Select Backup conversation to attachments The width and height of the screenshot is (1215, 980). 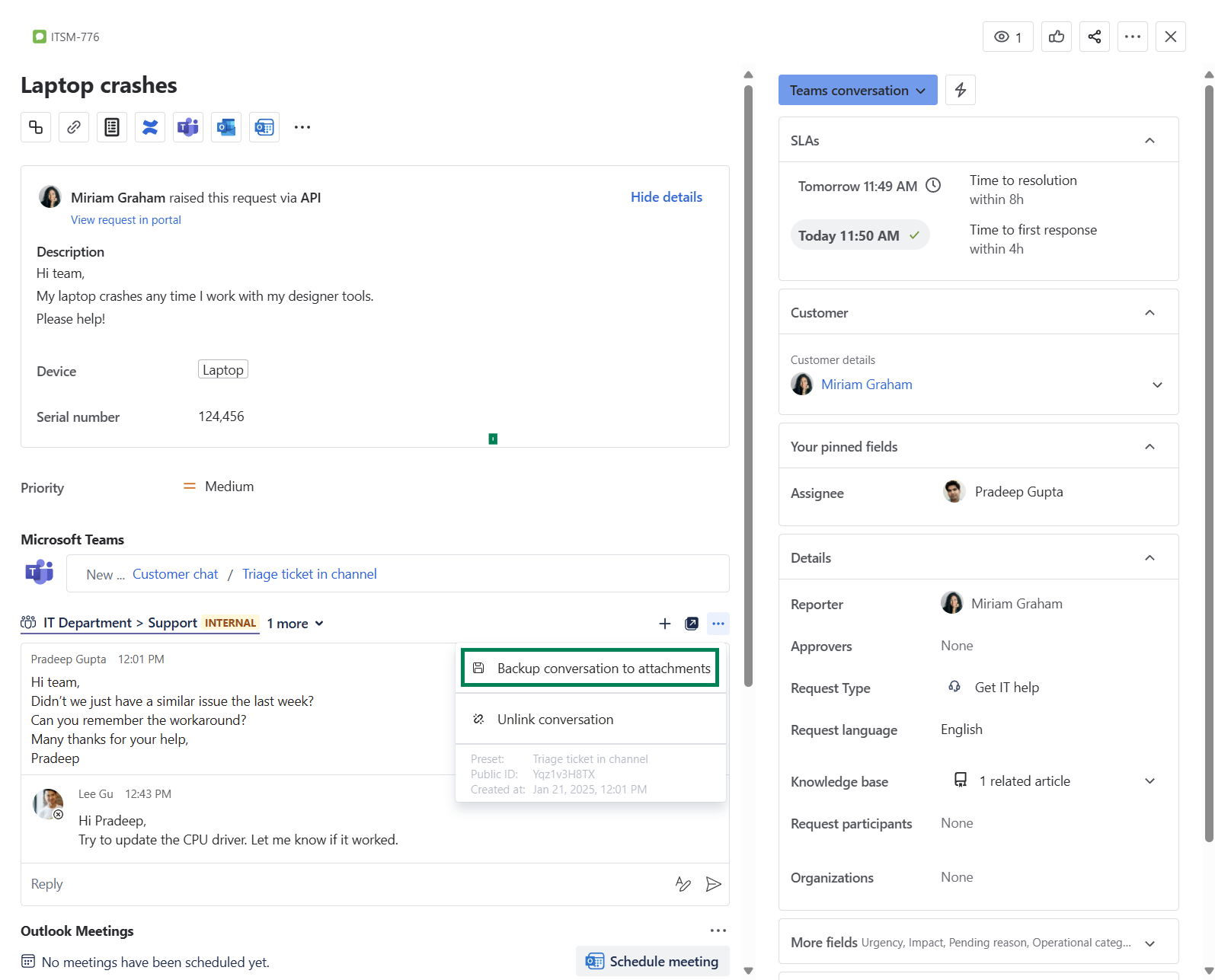pyautogui.click(x=590, y=668)
